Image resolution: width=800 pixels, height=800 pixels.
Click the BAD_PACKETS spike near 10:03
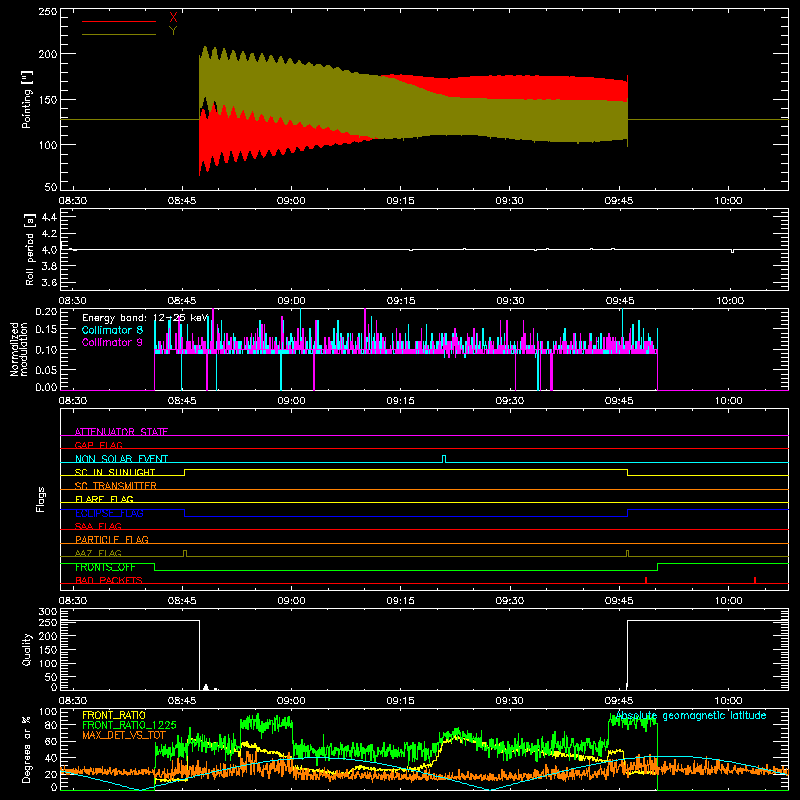point(755,580)
